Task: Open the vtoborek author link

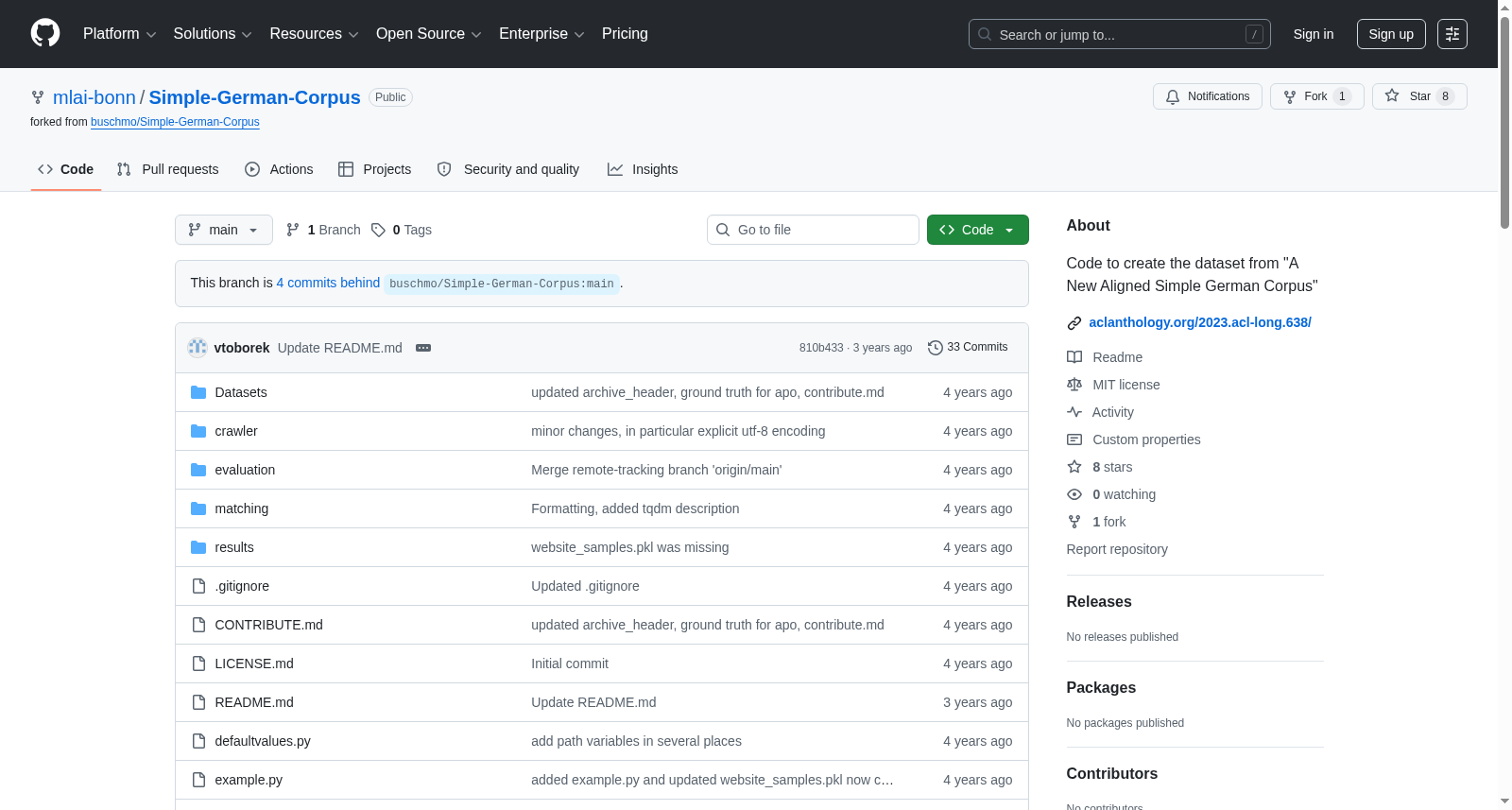Action: click(242, 348)
